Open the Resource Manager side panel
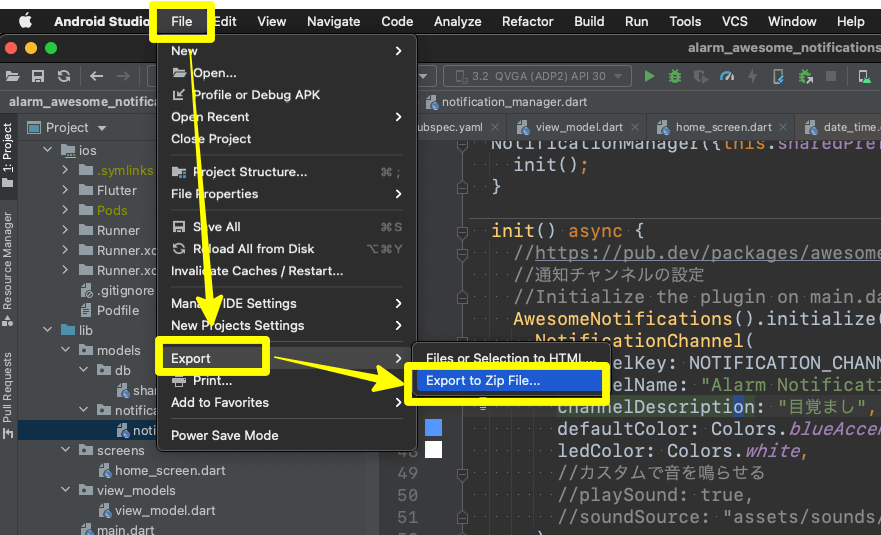The height and width of the screenshot is (535, 881). 7,269
